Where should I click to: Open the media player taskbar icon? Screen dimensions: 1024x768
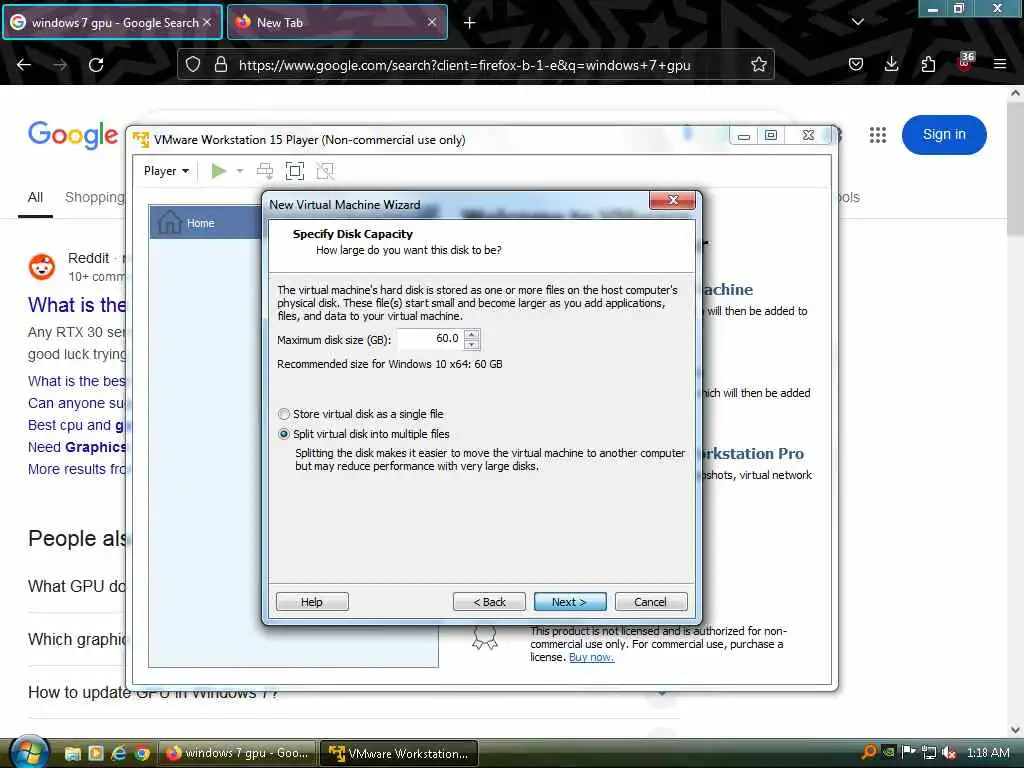(x=95, y=754)
